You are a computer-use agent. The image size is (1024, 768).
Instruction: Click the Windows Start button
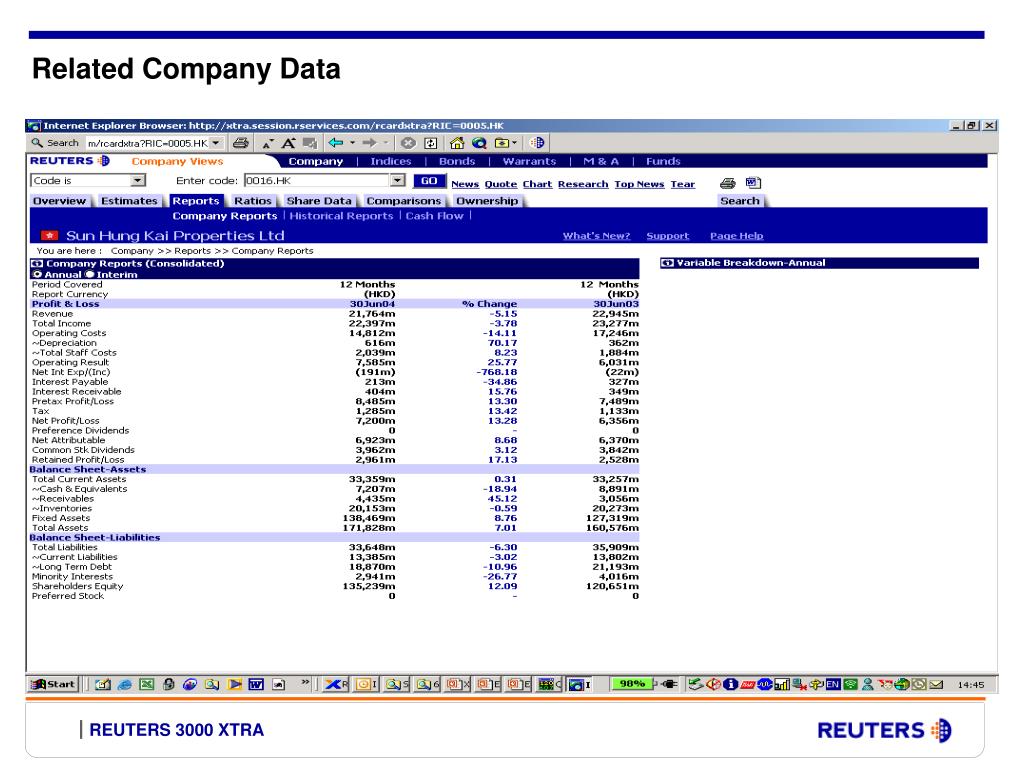pos(53,684)
